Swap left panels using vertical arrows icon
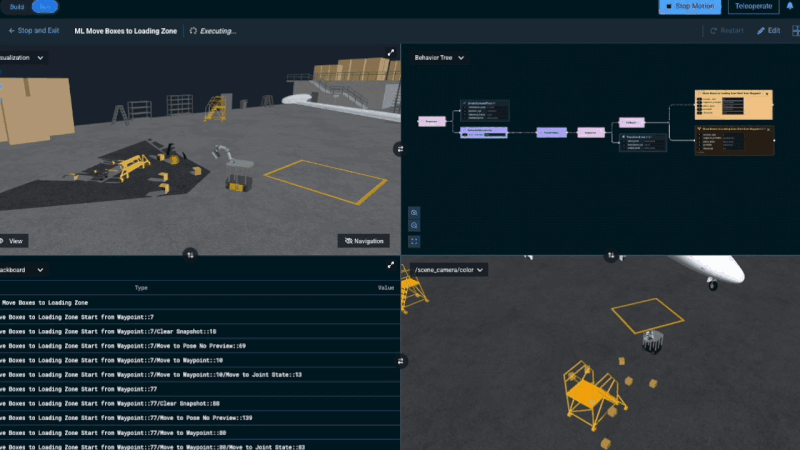This screenshot has width=800, height=450. coord(190,255)
